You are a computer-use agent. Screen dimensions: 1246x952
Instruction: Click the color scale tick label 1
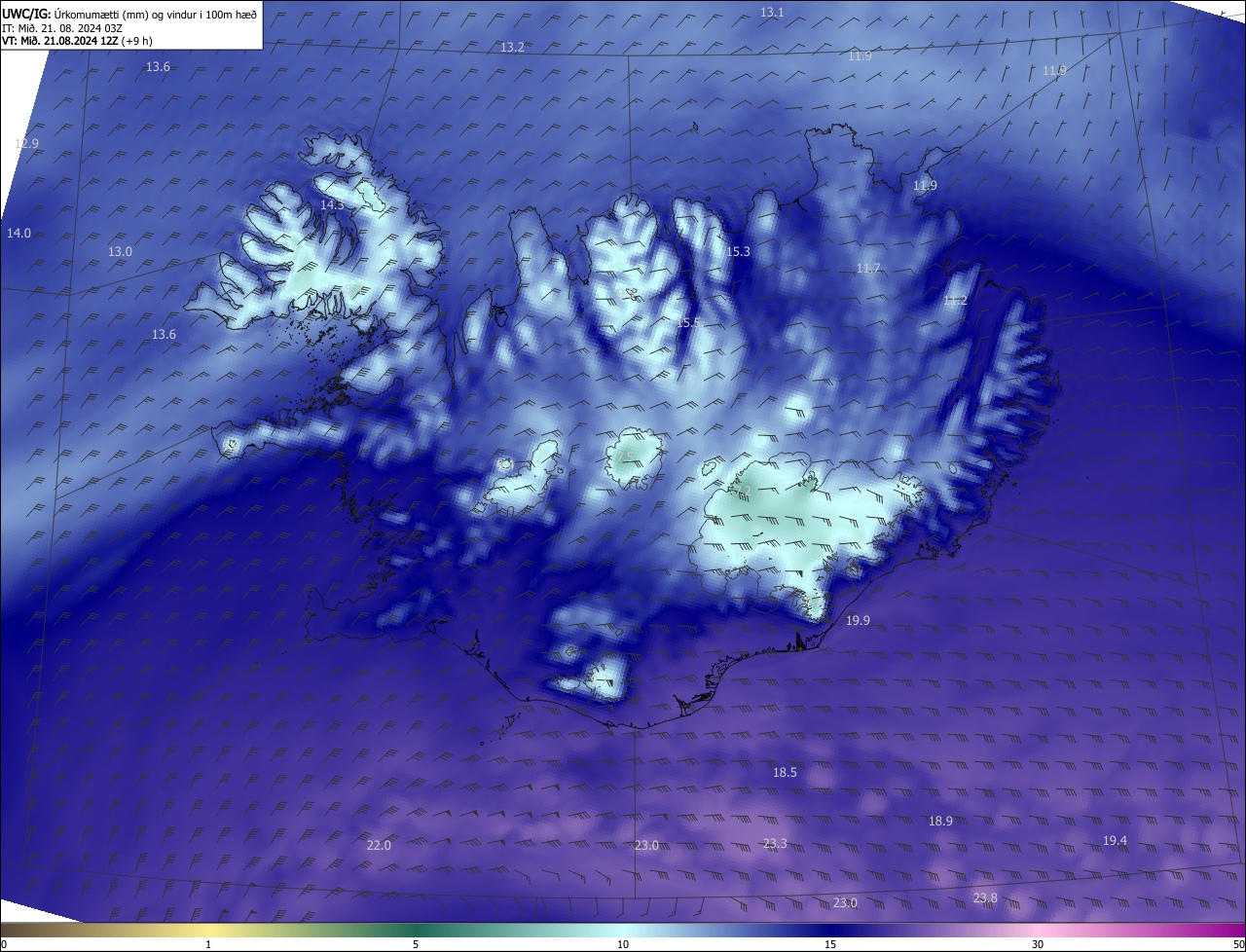click(x=208, y=944)
